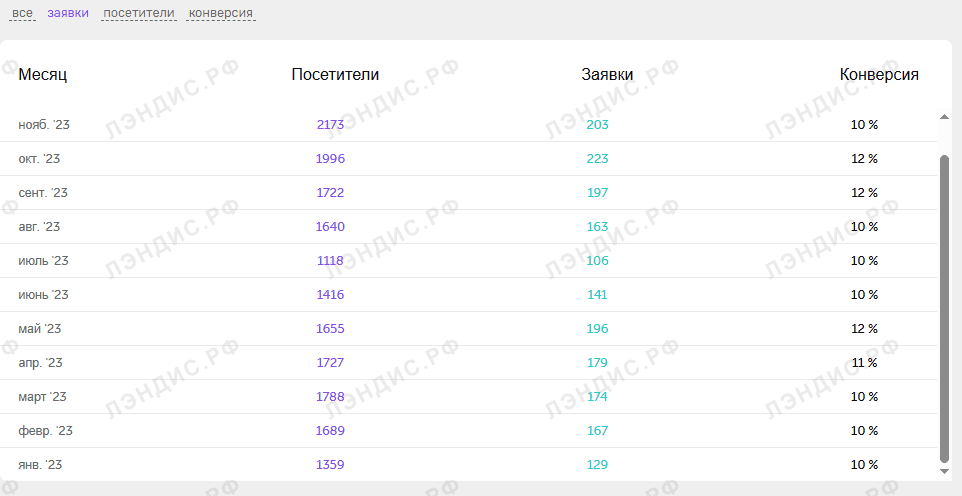Click the scrollbar down arrow
Screen dimensions: 962x496
944,471
